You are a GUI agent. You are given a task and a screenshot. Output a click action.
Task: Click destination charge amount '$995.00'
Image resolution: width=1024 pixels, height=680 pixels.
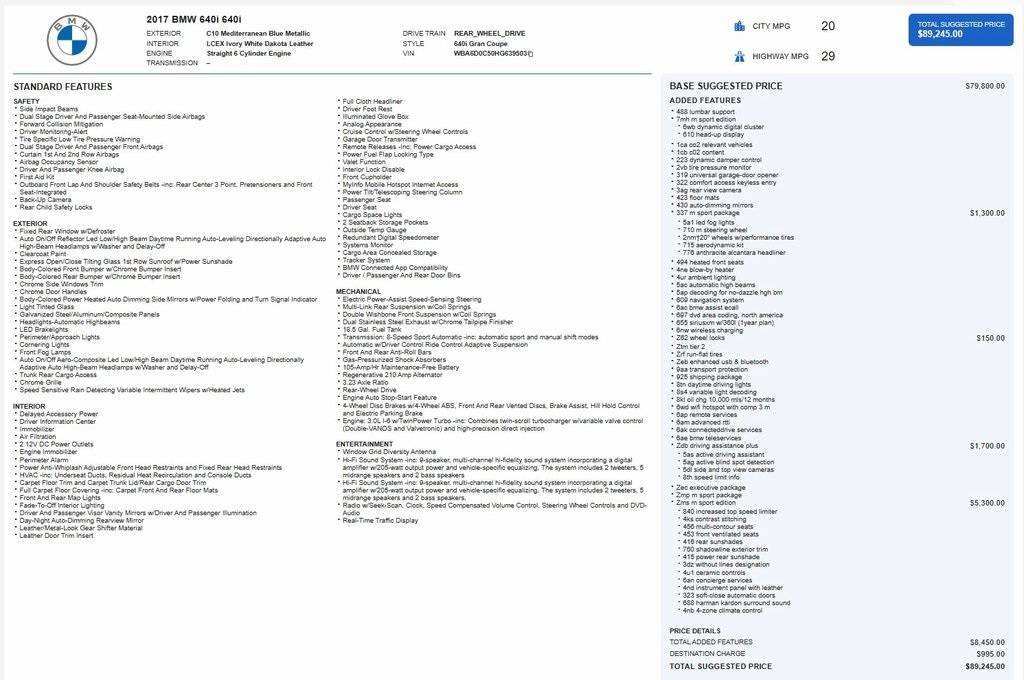[991, 654]
